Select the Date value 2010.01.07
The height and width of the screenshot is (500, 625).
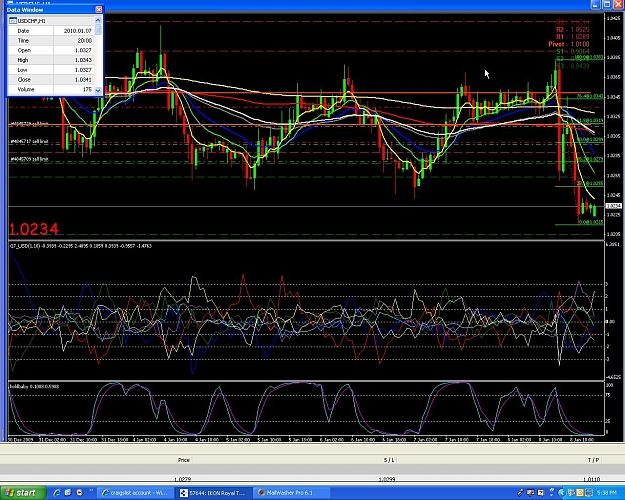(78, 31)
